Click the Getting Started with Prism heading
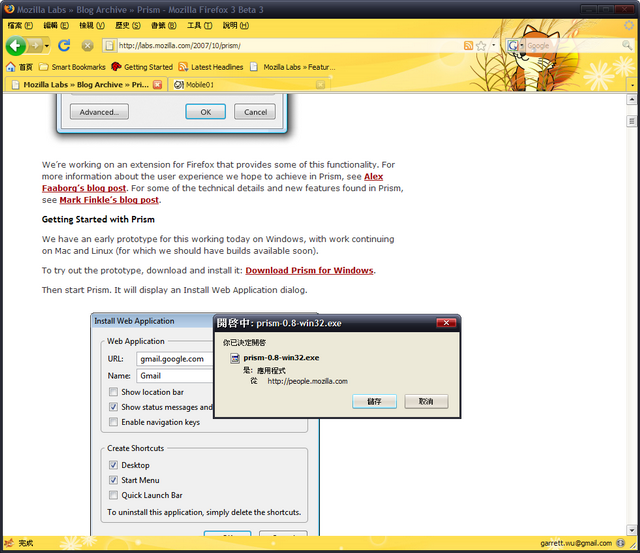This screenshot has height=553, width=640. 98,220
